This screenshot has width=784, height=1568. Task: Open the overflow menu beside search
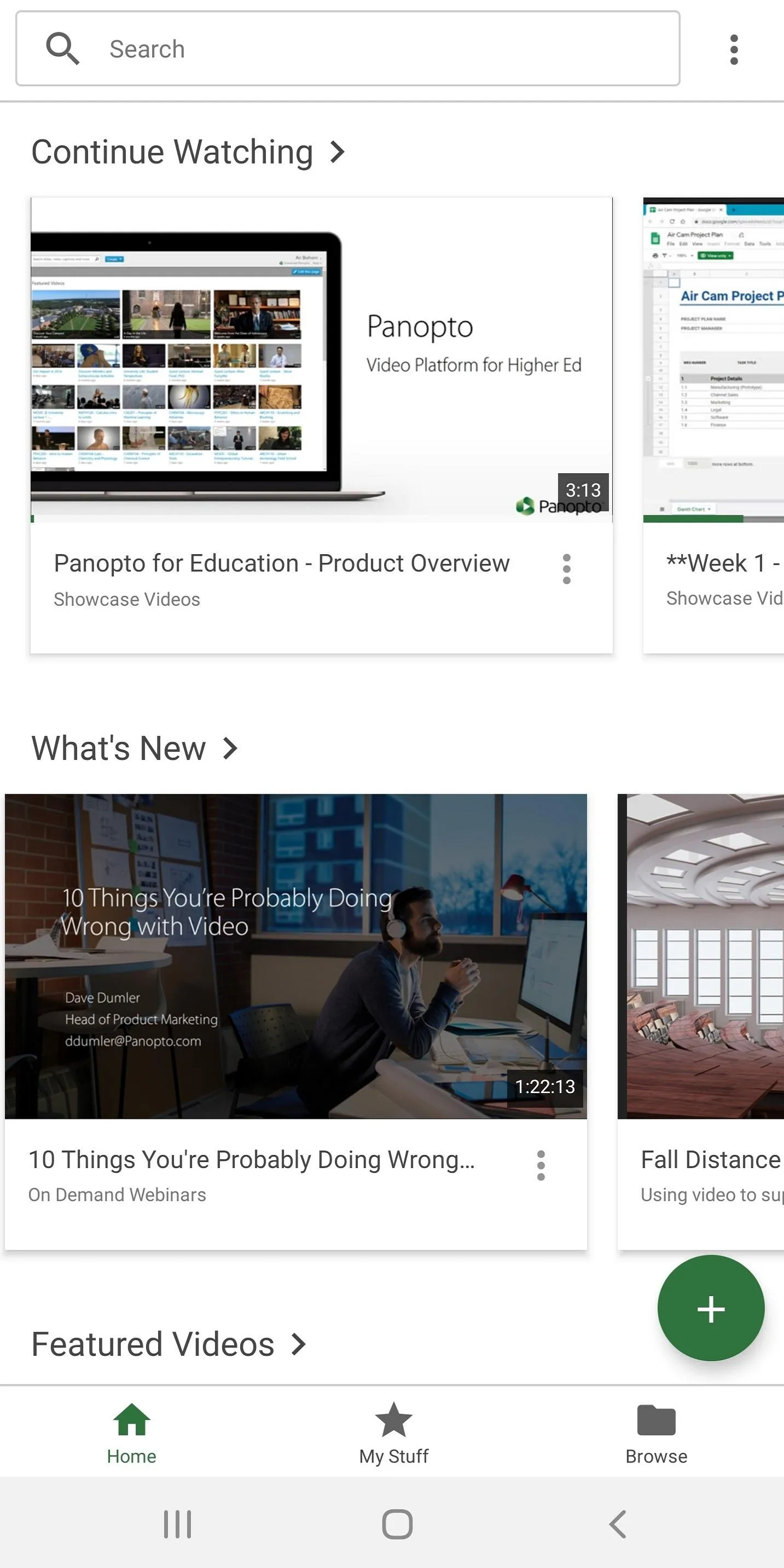point(734,49)
